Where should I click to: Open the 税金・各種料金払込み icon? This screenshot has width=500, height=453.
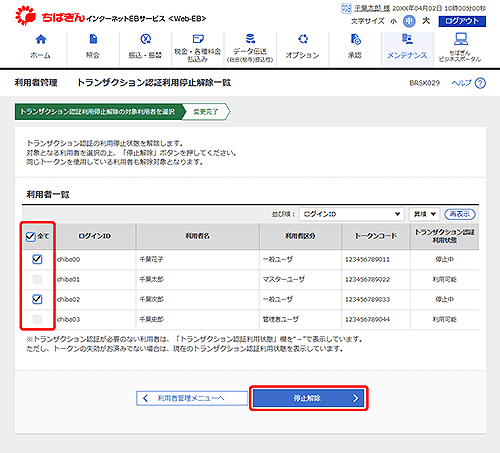click(198, 39)
